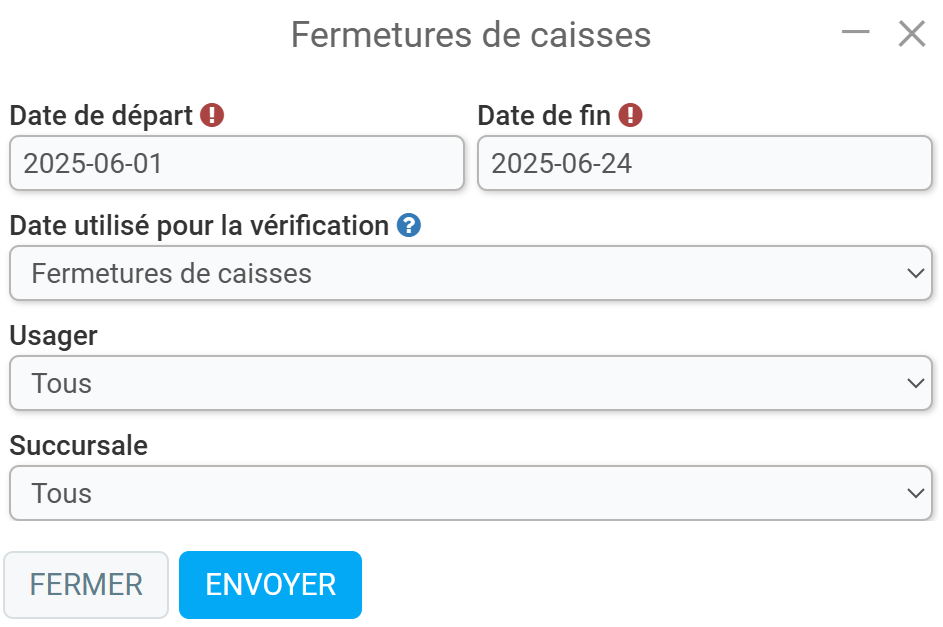This screenshot has width=943, height=627.
Task: Submit the form with ENVOYER
Action: coord(271,585)
